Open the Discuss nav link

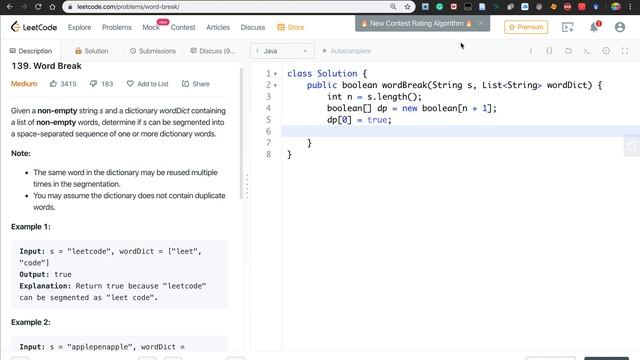click(253, 27)
